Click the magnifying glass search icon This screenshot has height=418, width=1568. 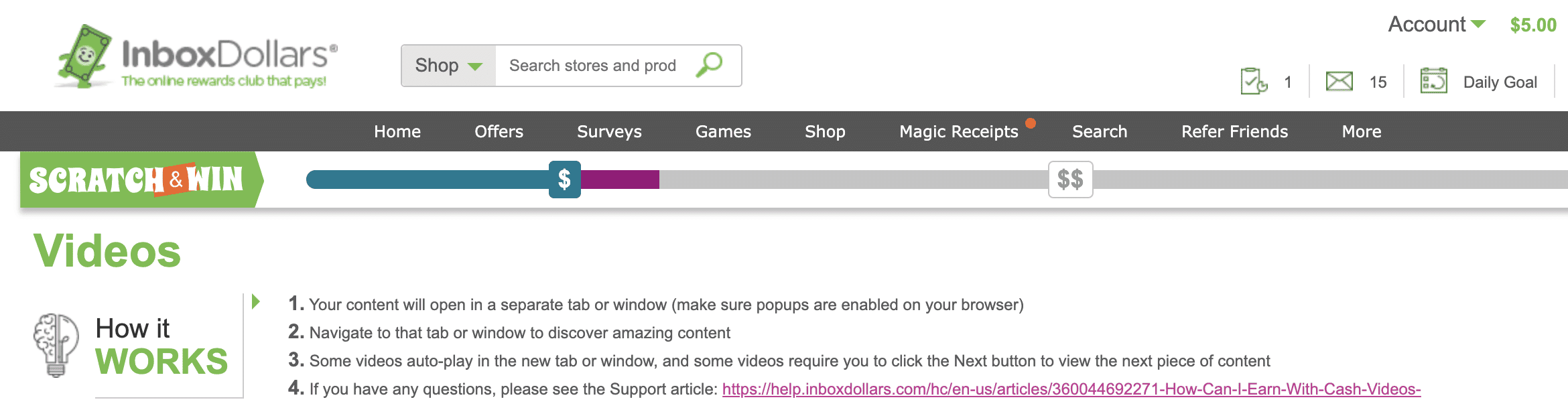click(x=709, y=65)
